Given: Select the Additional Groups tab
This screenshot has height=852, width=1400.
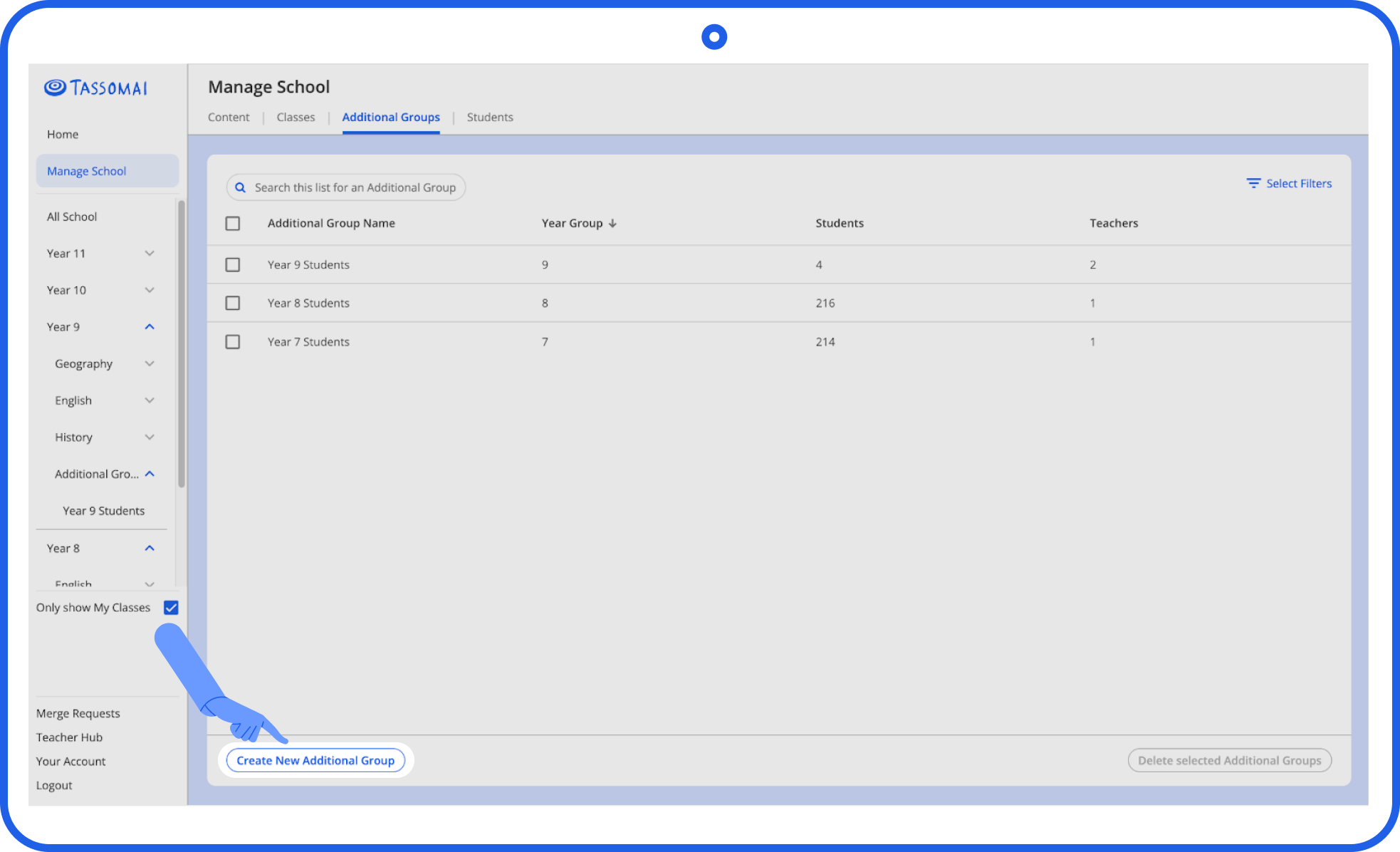Looking at the screenshot, I should point(391,117).
